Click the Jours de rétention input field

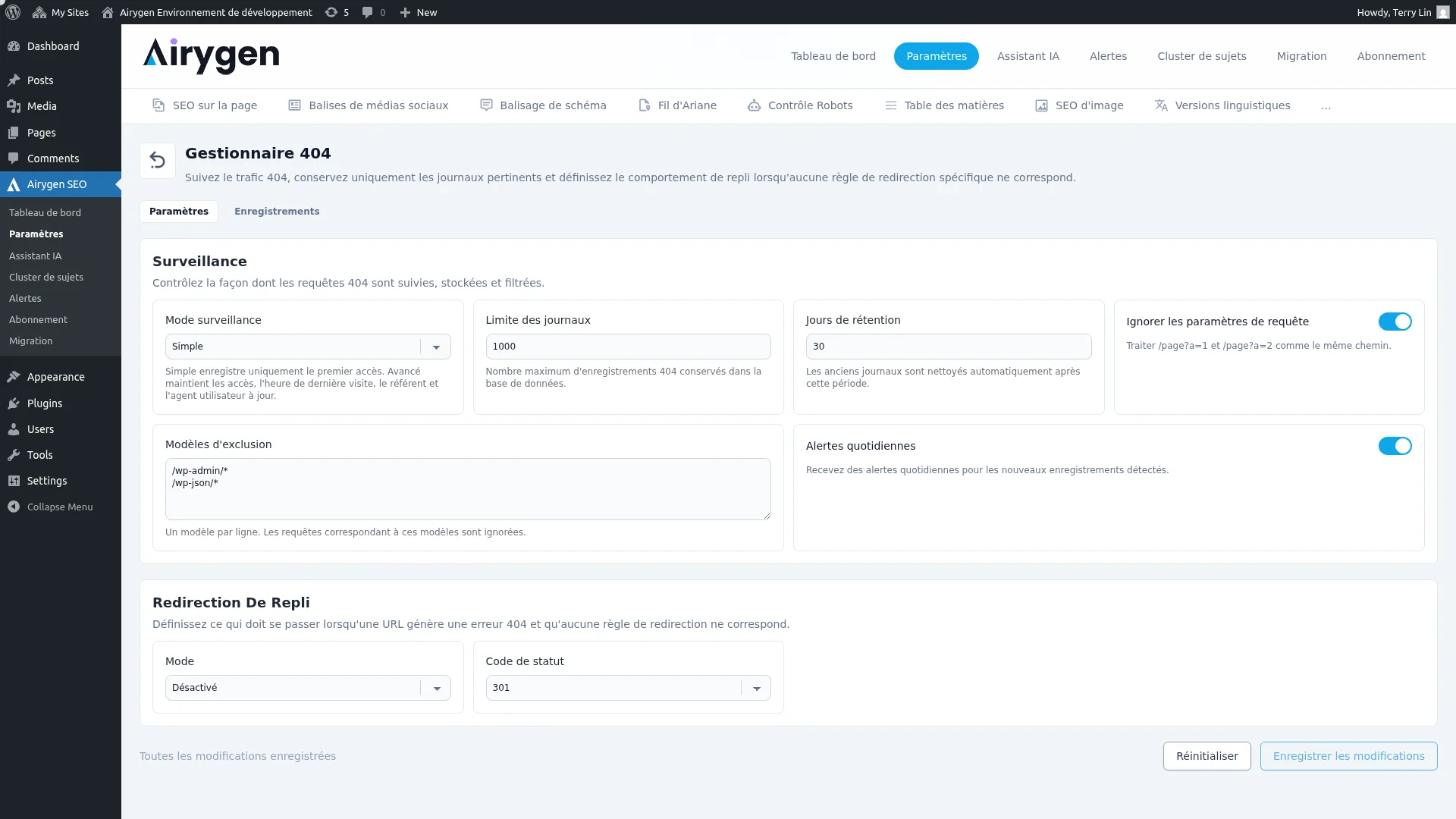[x=948, y=347]
